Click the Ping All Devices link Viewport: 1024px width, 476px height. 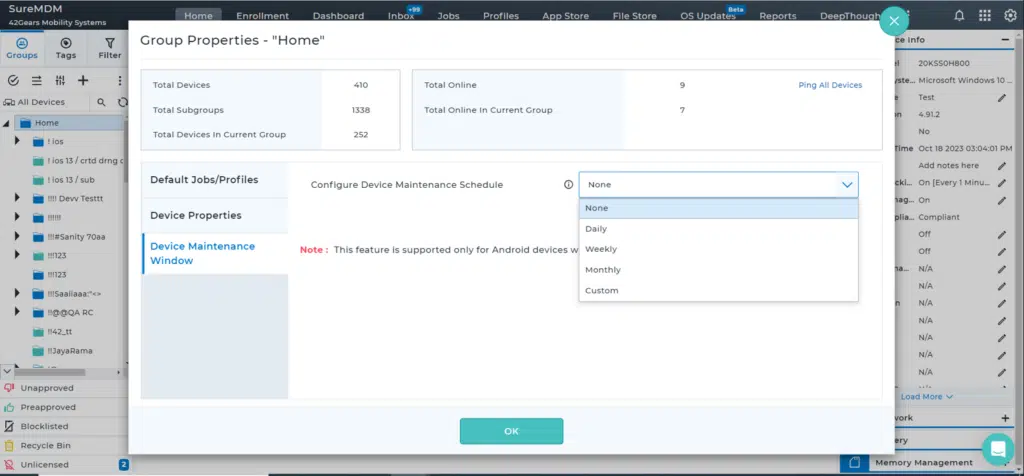tap(829, 85)
